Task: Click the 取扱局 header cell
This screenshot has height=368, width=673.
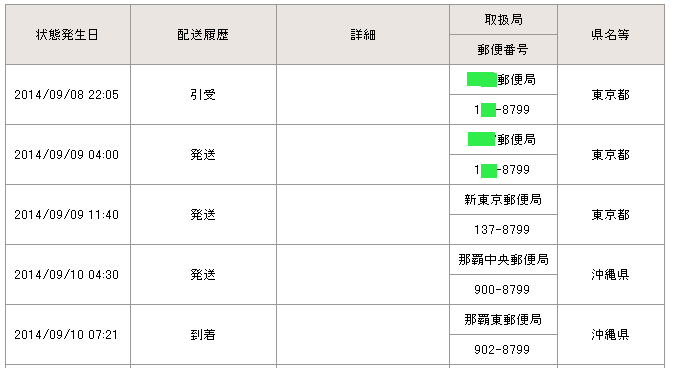Action: 503,20
